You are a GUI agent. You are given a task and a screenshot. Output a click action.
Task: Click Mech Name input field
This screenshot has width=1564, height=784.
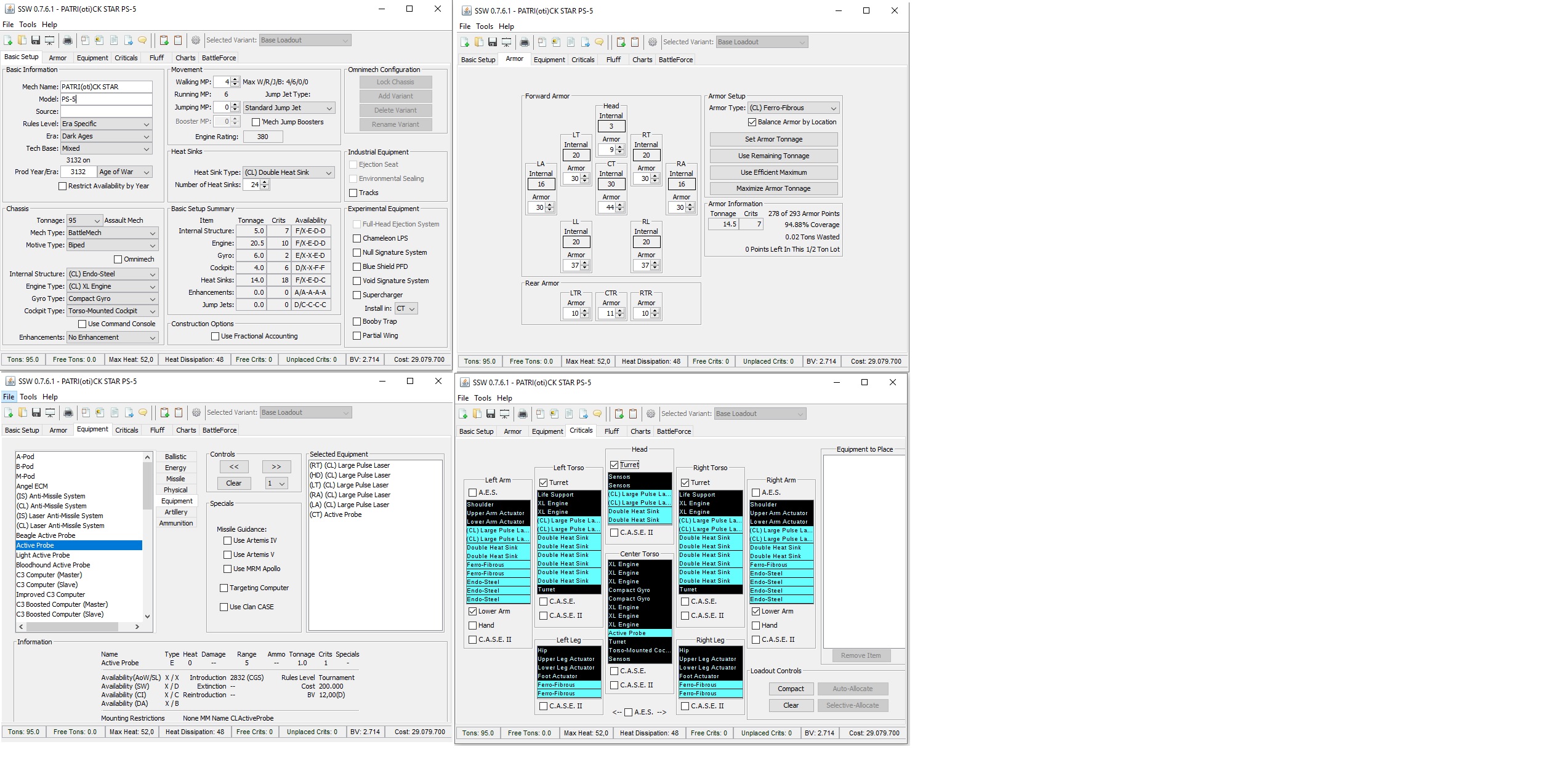(106, 87)
